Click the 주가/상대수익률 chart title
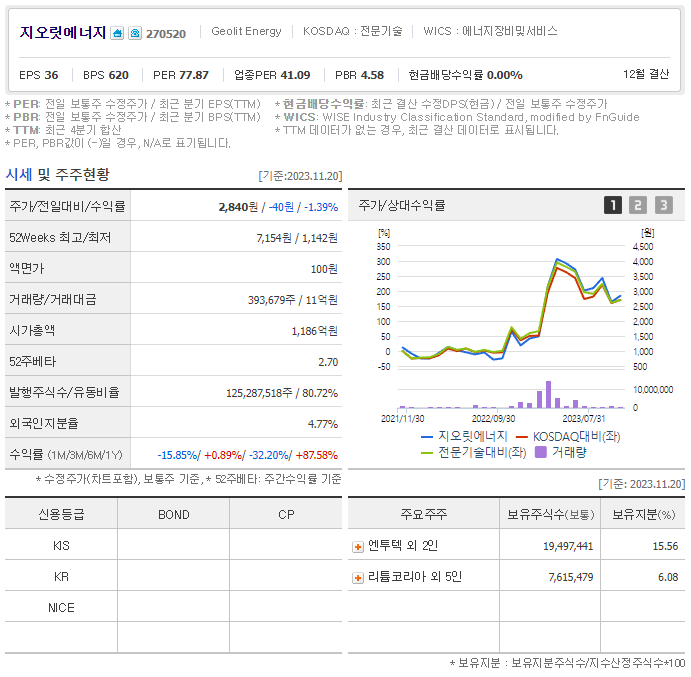The image size is (691, 677). point(401,205)
